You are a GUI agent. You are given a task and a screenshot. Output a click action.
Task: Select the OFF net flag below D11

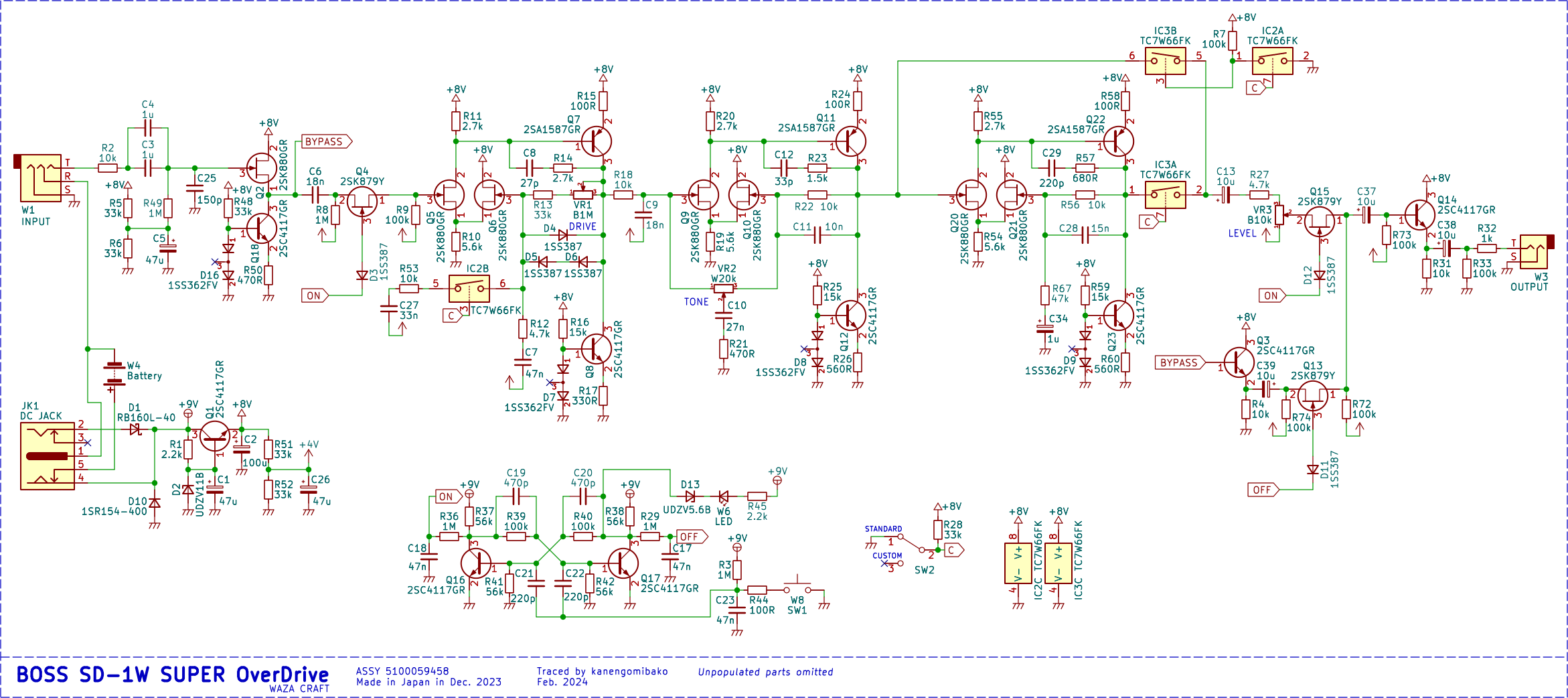pos(1264,490)
